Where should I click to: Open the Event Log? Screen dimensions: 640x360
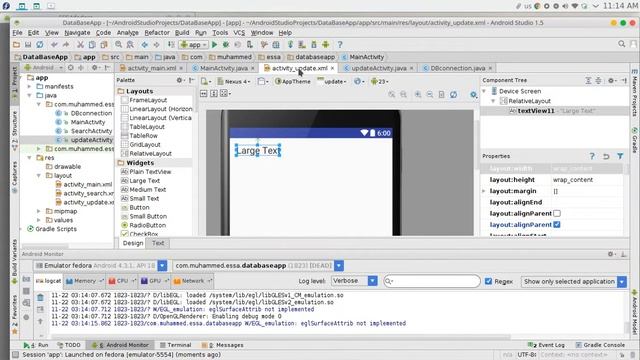coord(546,345)
